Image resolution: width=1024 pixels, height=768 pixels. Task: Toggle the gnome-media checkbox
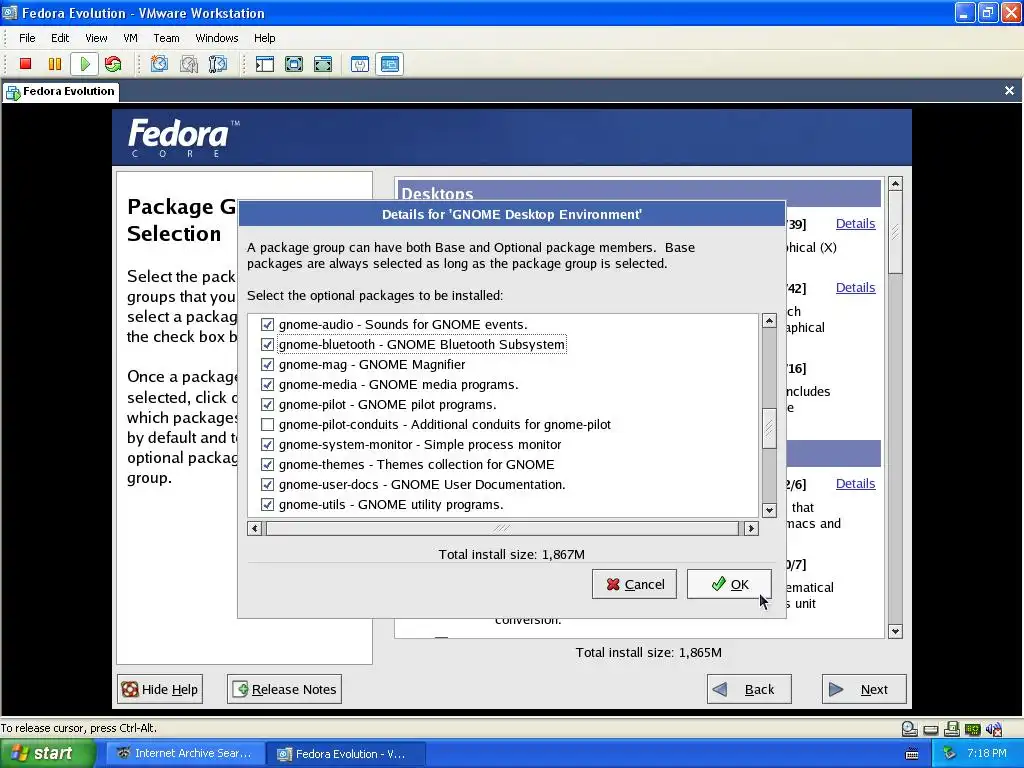267,385
